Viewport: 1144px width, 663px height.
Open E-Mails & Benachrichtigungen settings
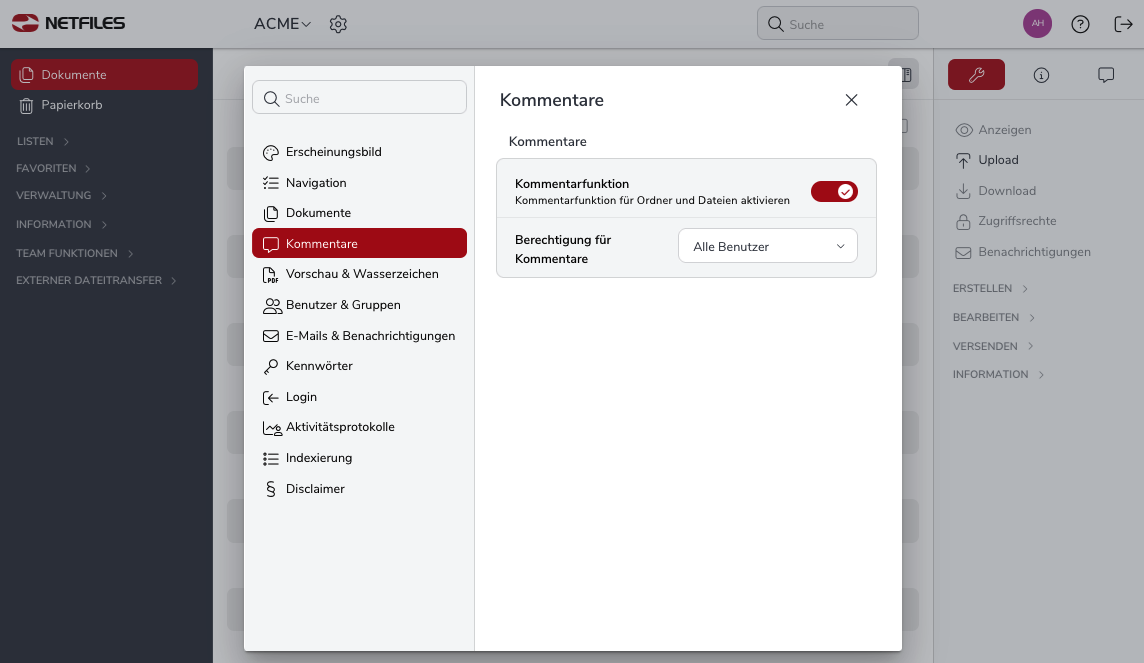click(x=359, y=336)
